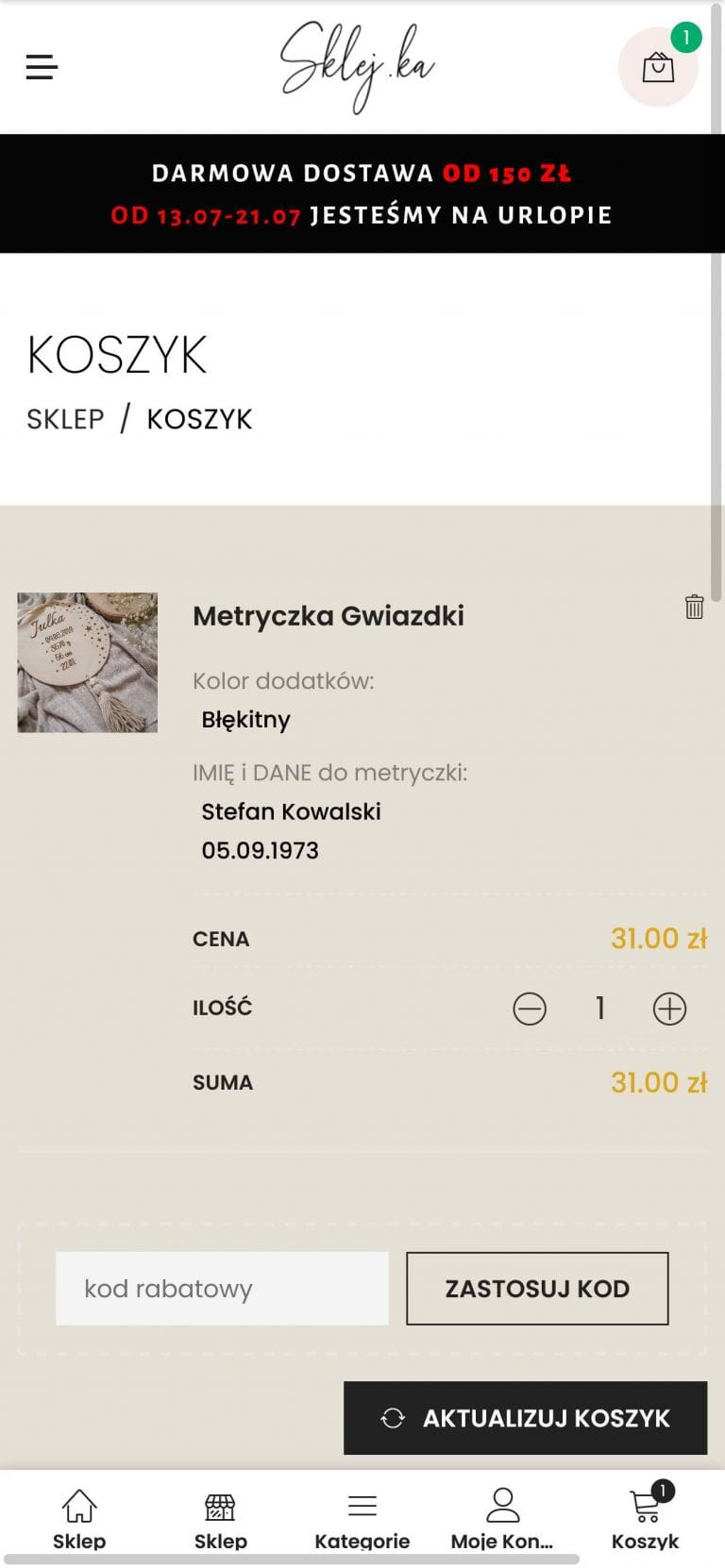The height and width of the screenshot is (1568, 725).
Task: Open the Metryczka Gwiazdki product title
Action: pyautogui.click(x=329, y=616)
